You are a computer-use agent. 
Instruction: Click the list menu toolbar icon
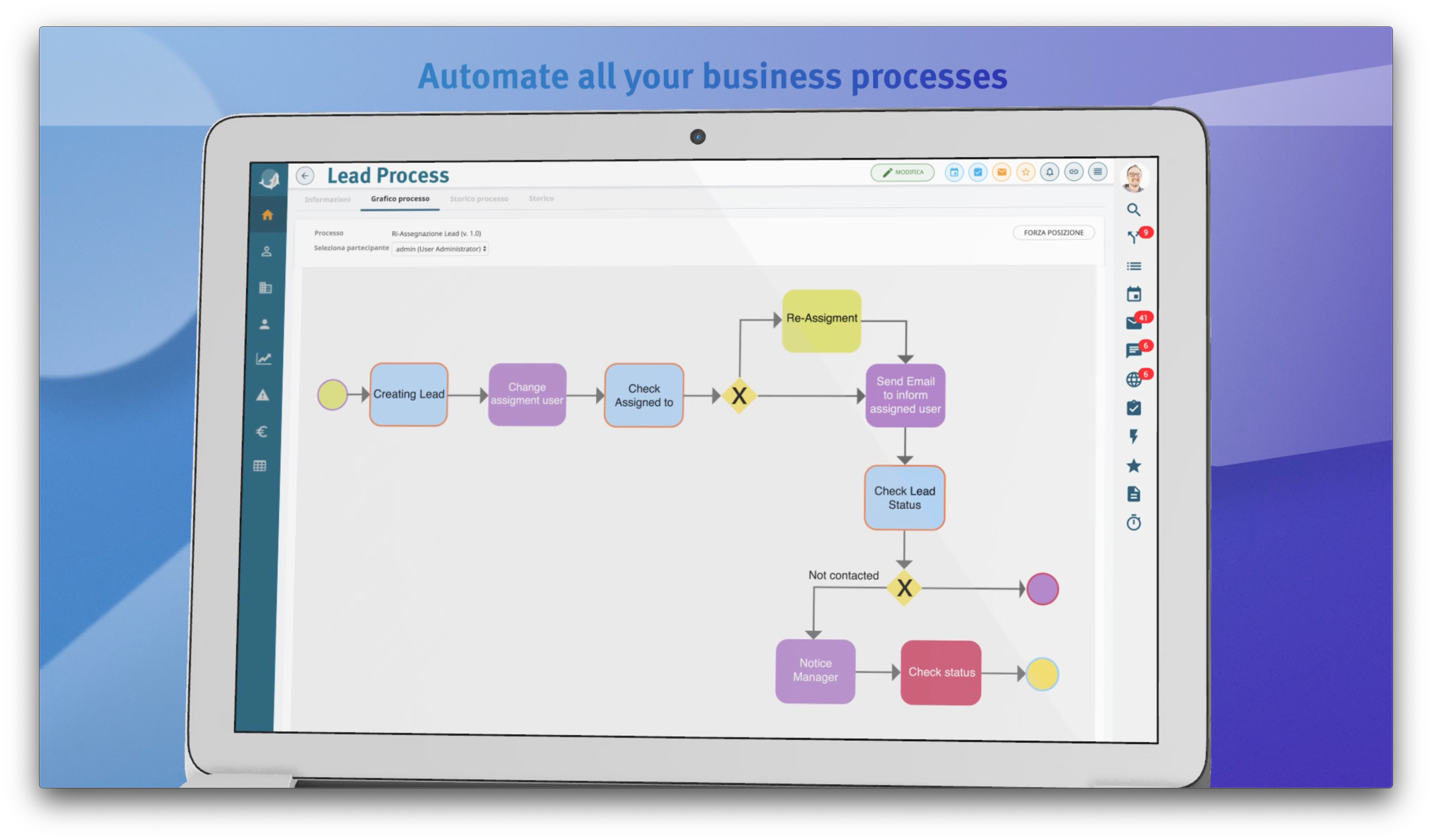1098,172
